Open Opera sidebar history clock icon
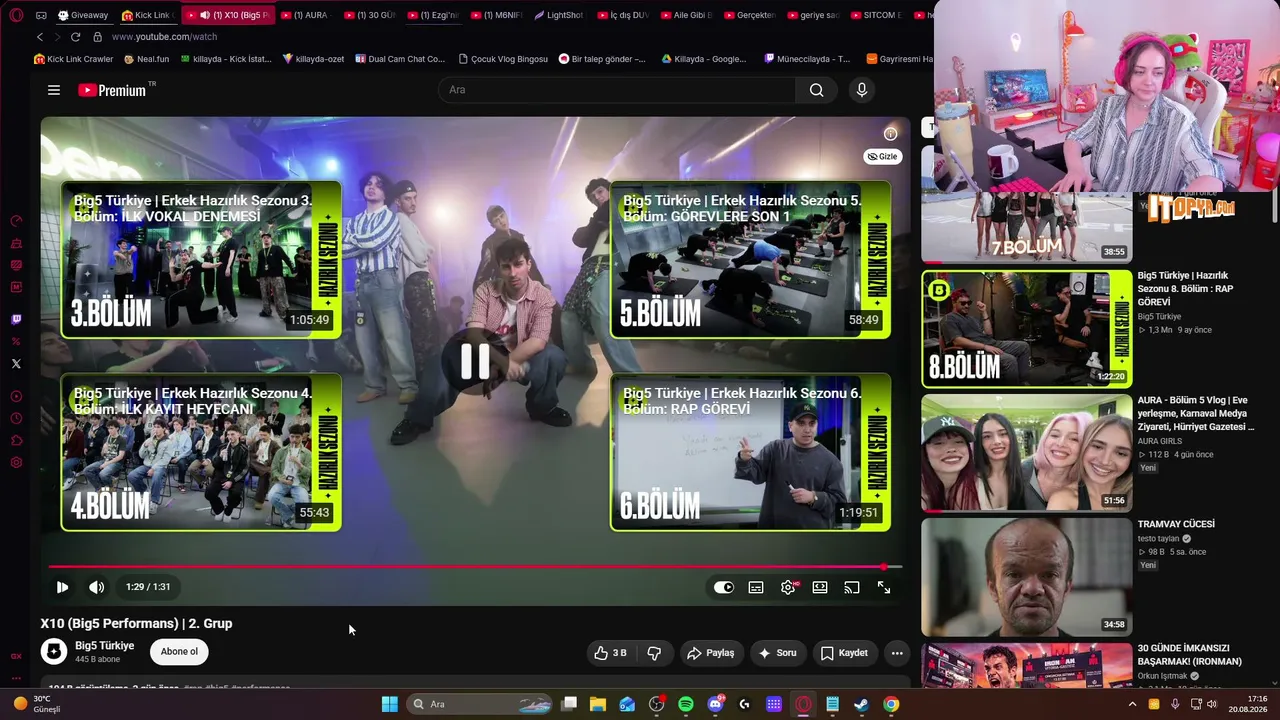 click(x=16, y=418)
